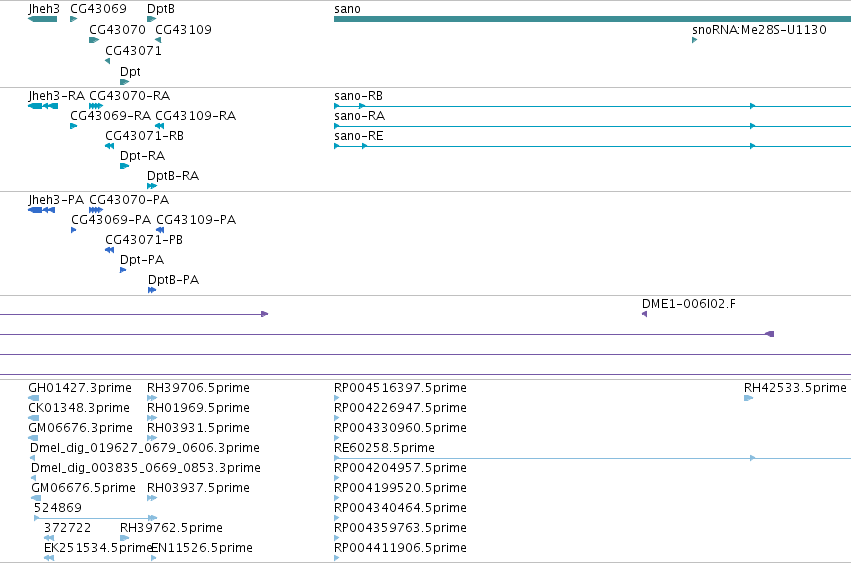Click the RP004516397.5prime feature label

[x=400, y=388]
